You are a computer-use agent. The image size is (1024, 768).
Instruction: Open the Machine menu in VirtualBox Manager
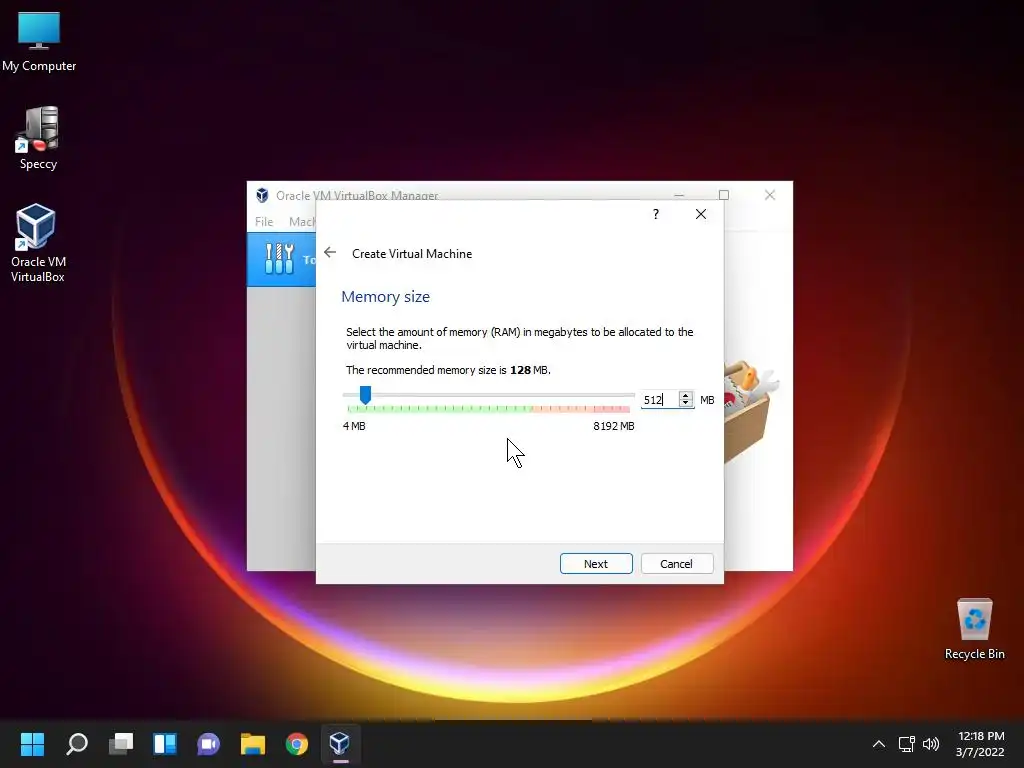pyautogui.click(x=302, y=222)
